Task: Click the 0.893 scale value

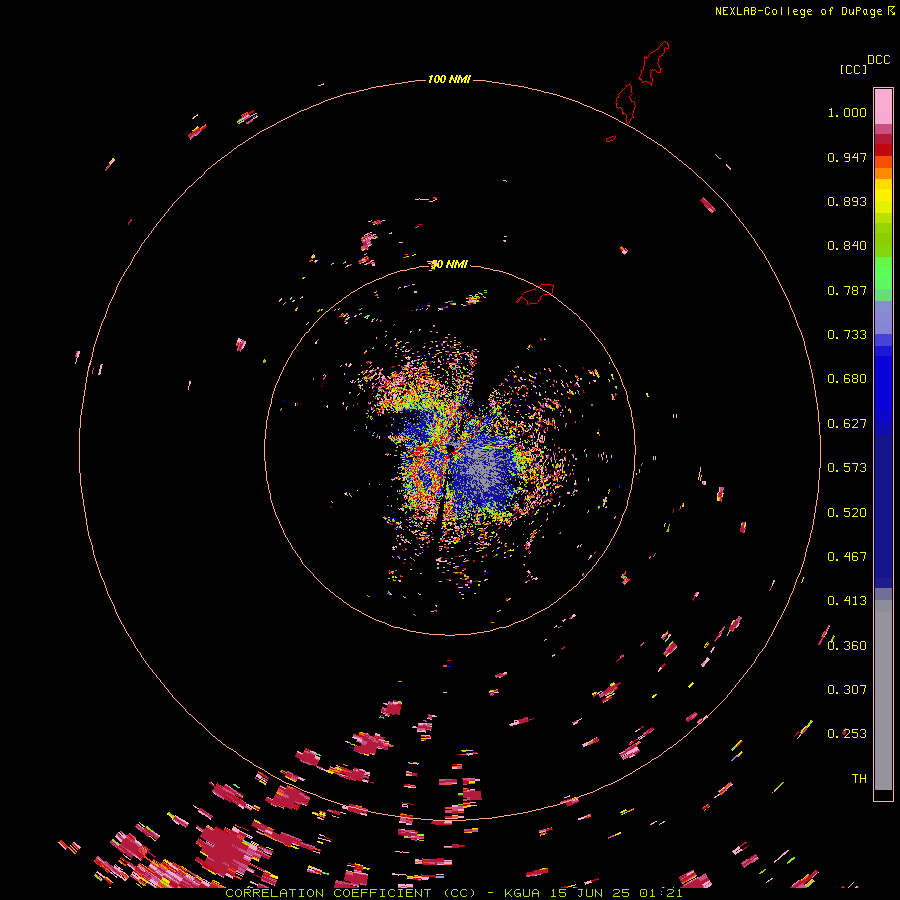Action: (x=847, y=201)
